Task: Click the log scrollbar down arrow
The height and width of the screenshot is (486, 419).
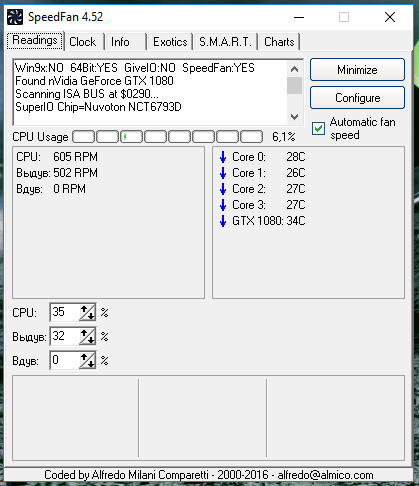Action: pyautogui.click(x=294, y=117)
